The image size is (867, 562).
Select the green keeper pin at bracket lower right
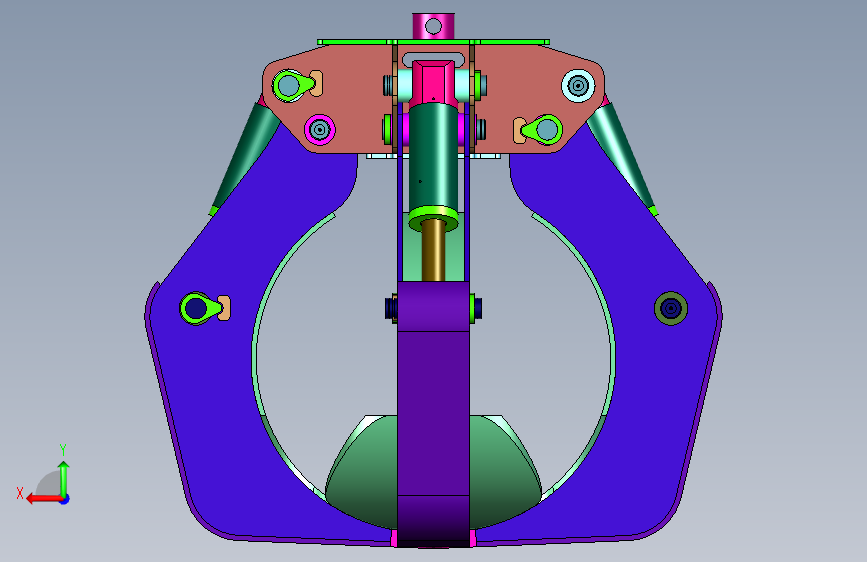(x=542, y=130)
